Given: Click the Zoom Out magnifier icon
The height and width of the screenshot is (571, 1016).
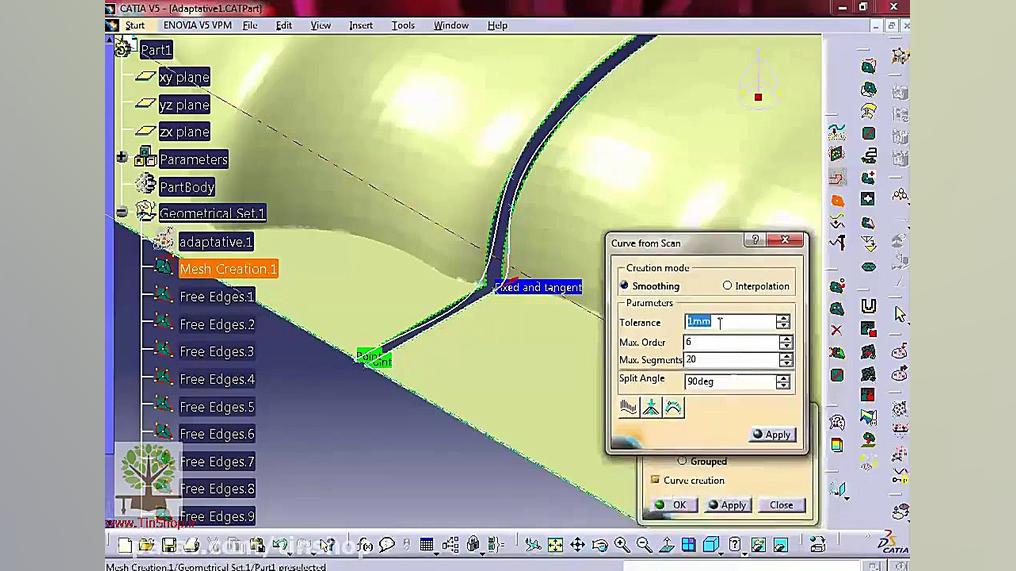Looking at the screenshot, I should pyautogui.click(x=644, y=545).
